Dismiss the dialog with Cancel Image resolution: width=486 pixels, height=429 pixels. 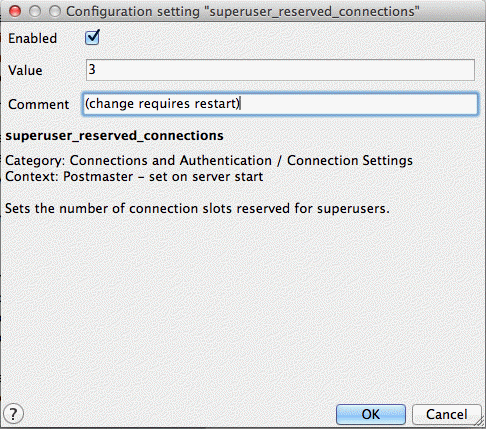[x=447, y=414]
